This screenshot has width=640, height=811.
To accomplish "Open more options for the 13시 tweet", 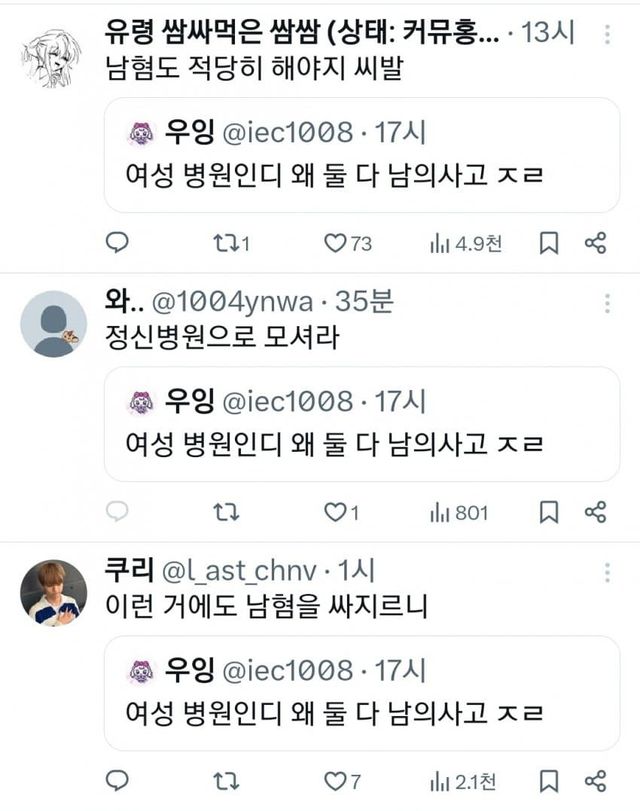I will click(x=607, y=34).
